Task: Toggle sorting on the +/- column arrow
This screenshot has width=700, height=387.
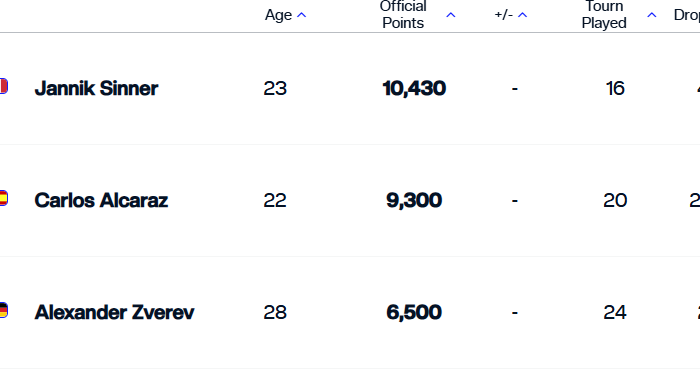Action: click(522, 15)
